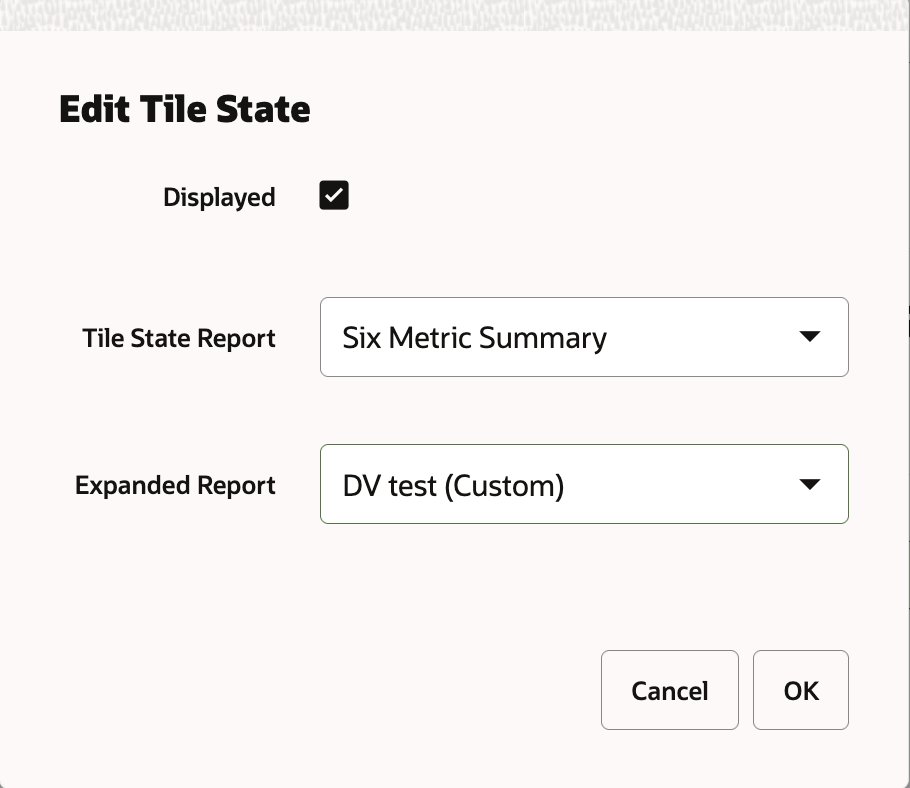The height and width of the screenshot is (788, 910).
Task: Click the Tile State Report label
Action: click(x=178, y=338)
